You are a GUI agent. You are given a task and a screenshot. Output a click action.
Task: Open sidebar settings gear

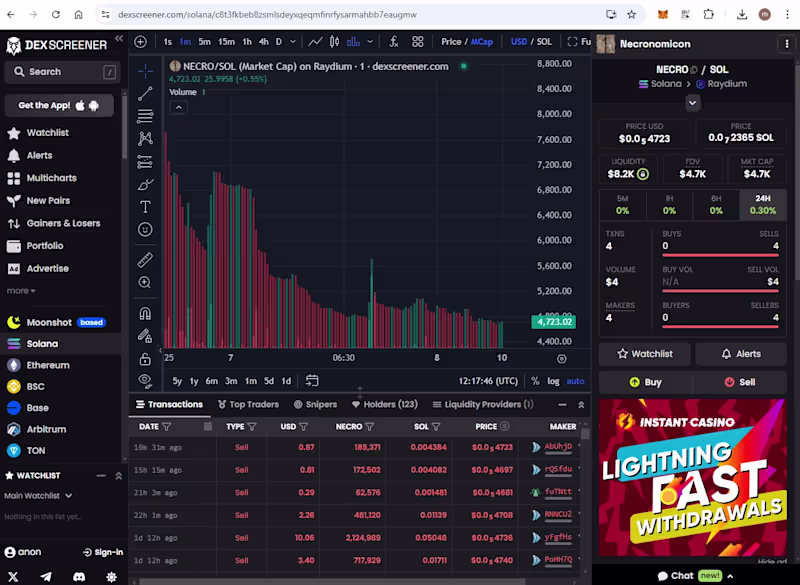111,576
